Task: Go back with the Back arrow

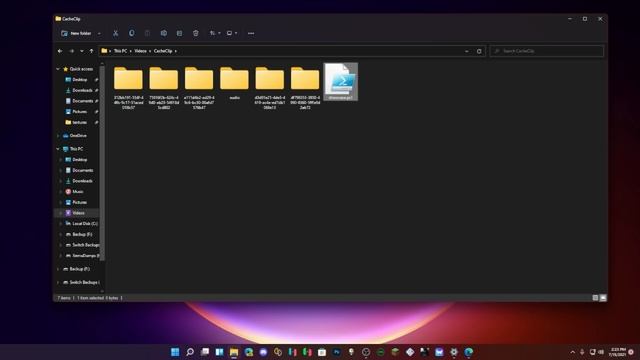Action: tap(60, 51)
